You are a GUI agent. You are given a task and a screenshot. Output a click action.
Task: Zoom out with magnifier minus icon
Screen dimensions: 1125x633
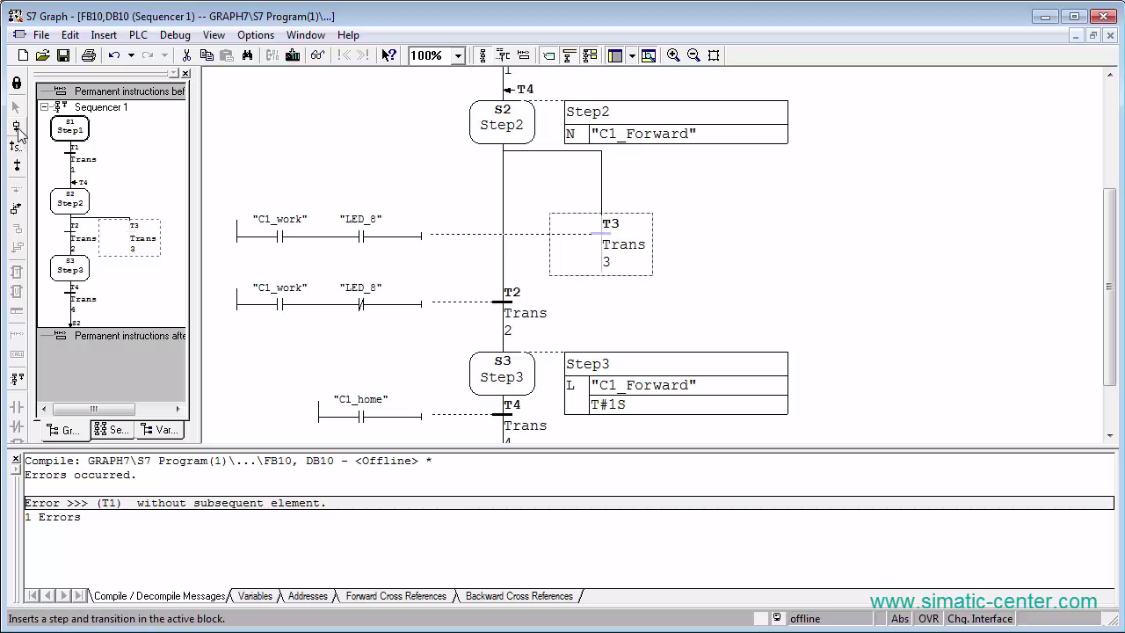click(x=693, y=55)
